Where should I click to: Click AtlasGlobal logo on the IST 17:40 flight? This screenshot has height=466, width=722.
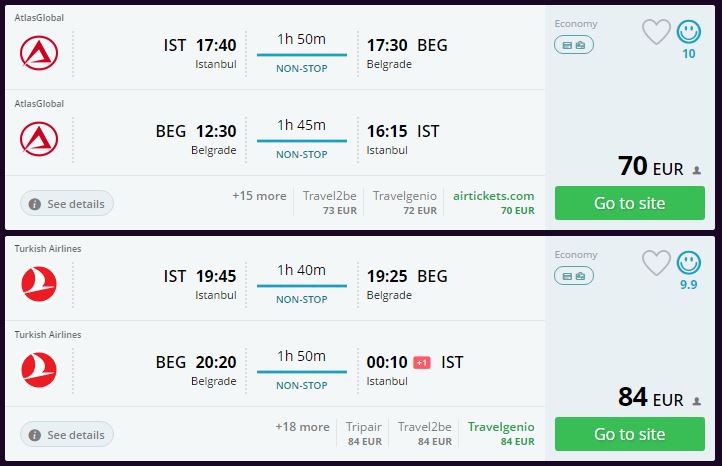tap(39, 53)
